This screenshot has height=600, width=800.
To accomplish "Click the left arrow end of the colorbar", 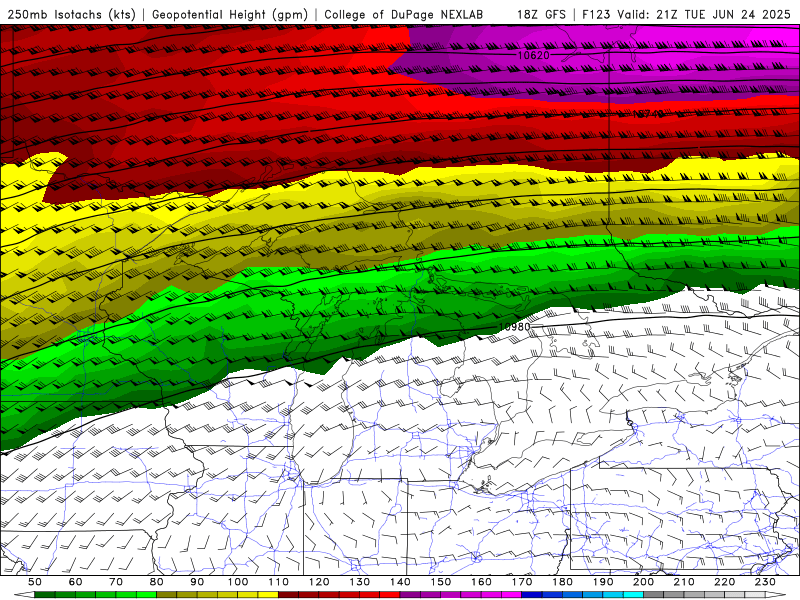I will [24, 595].
